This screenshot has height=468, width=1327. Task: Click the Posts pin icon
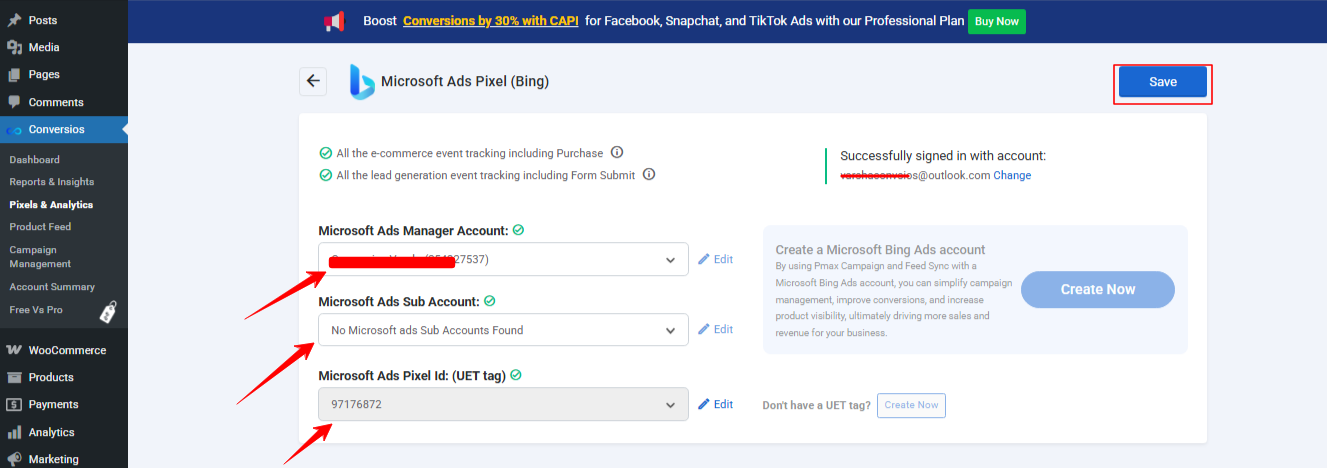[x=14, y=20]
